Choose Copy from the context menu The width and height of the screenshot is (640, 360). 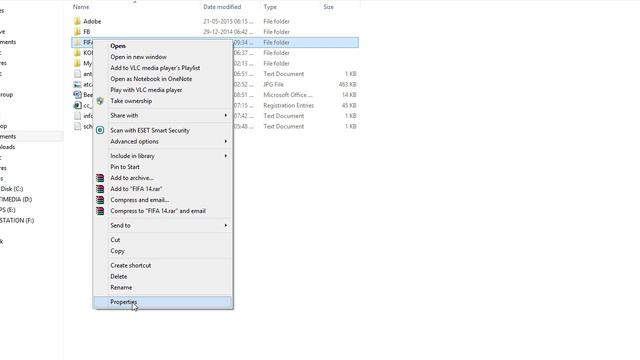117,251
